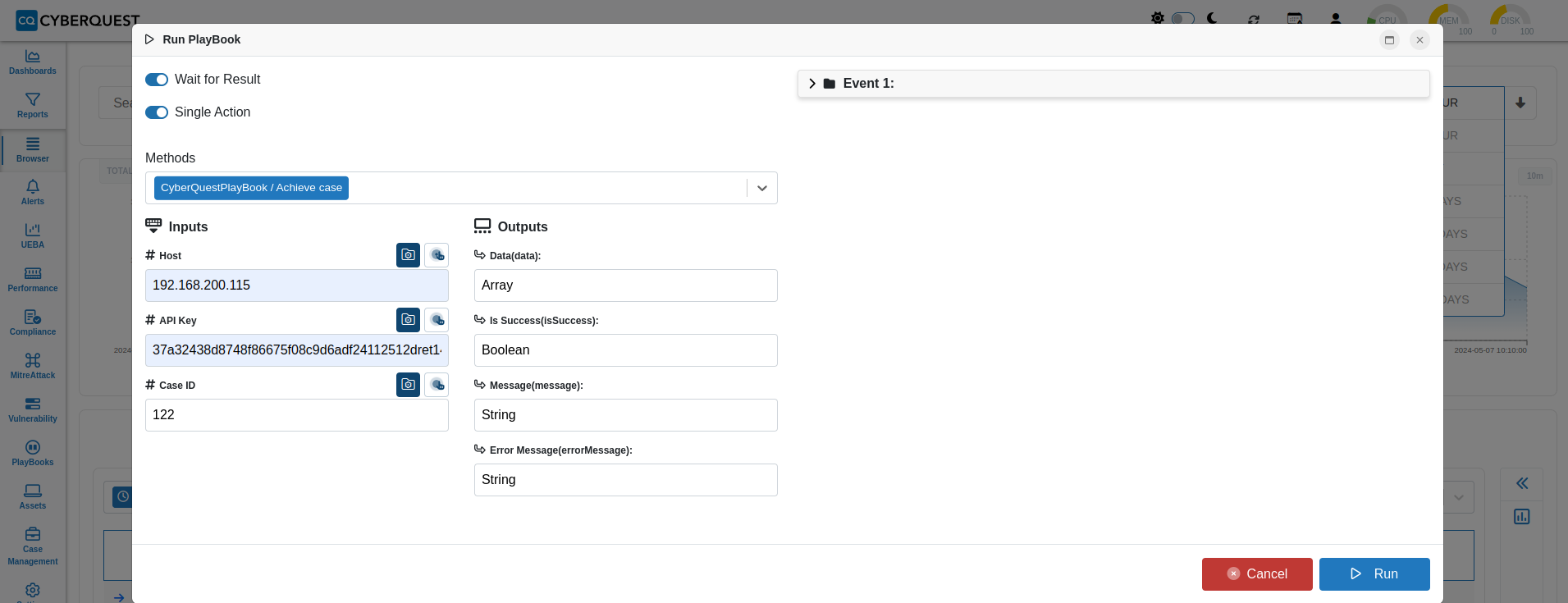Open the Methods dropdown arrow
Image resolution: width=1568 pixels, height=603 pixels.
click(x=762, y=188)
